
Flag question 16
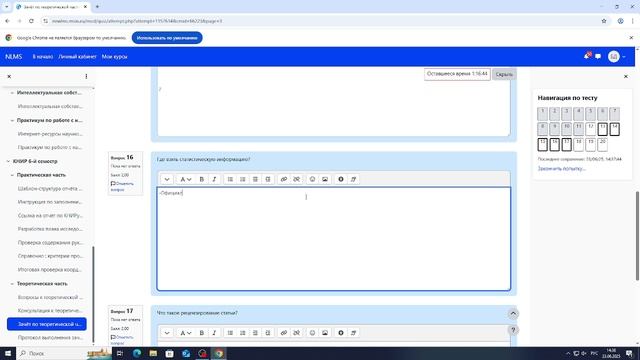pos(122,187)
